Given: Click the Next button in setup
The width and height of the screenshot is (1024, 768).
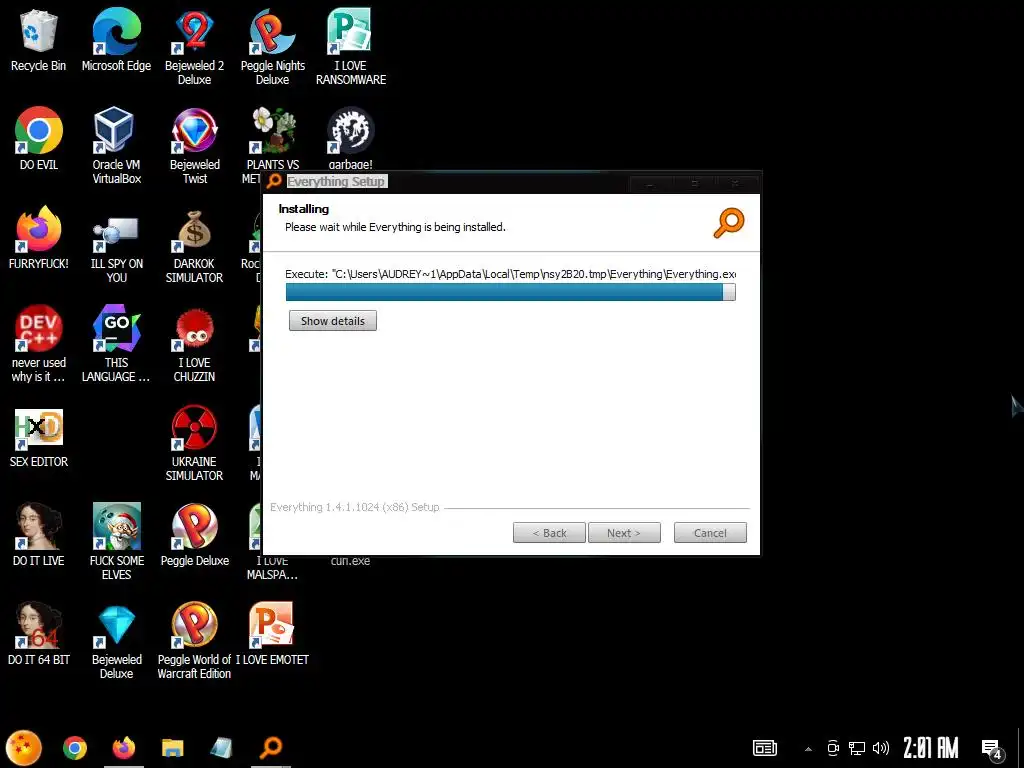Looking at the screenshot, I should pyautogui.click(x=624, y=533).
